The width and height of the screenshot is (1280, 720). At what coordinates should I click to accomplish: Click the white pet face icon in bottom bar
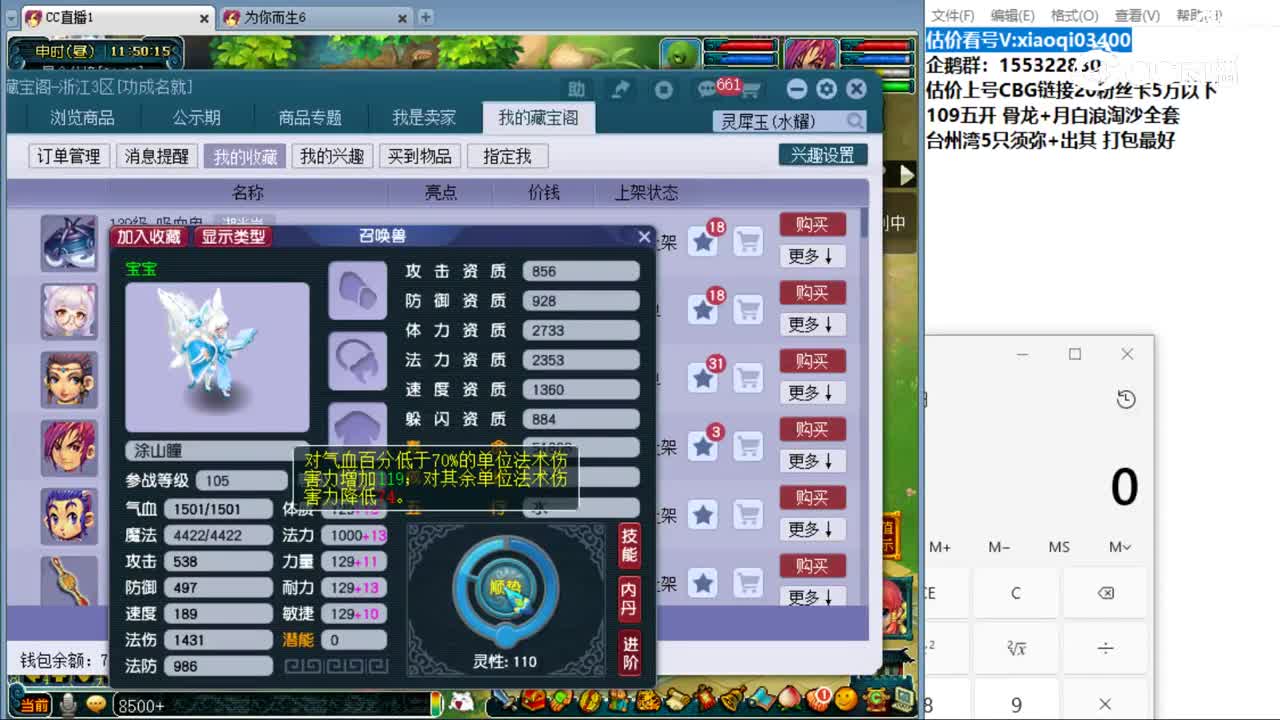coord(462,701)
